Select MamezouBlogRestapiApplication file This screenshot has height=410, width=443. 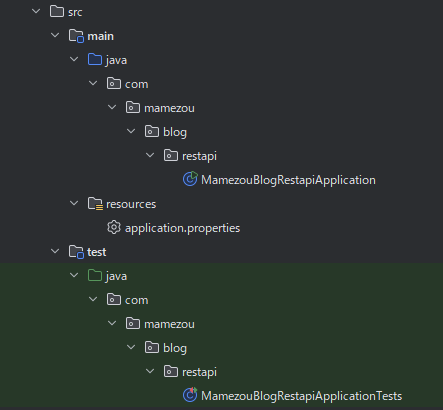288,180
